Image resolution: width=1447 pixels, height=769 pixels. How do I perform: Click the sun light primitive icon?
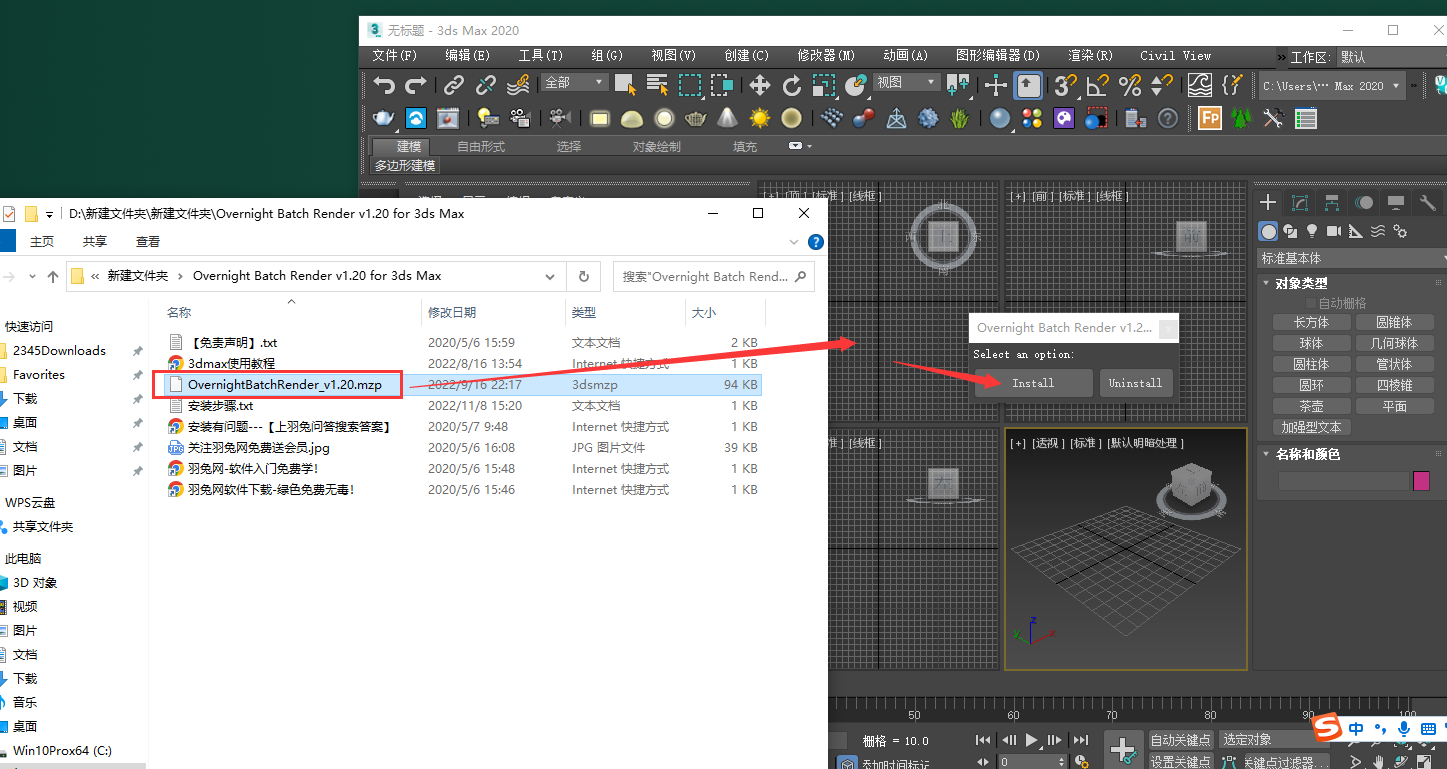pyautogui.click(x=760, y=118)
